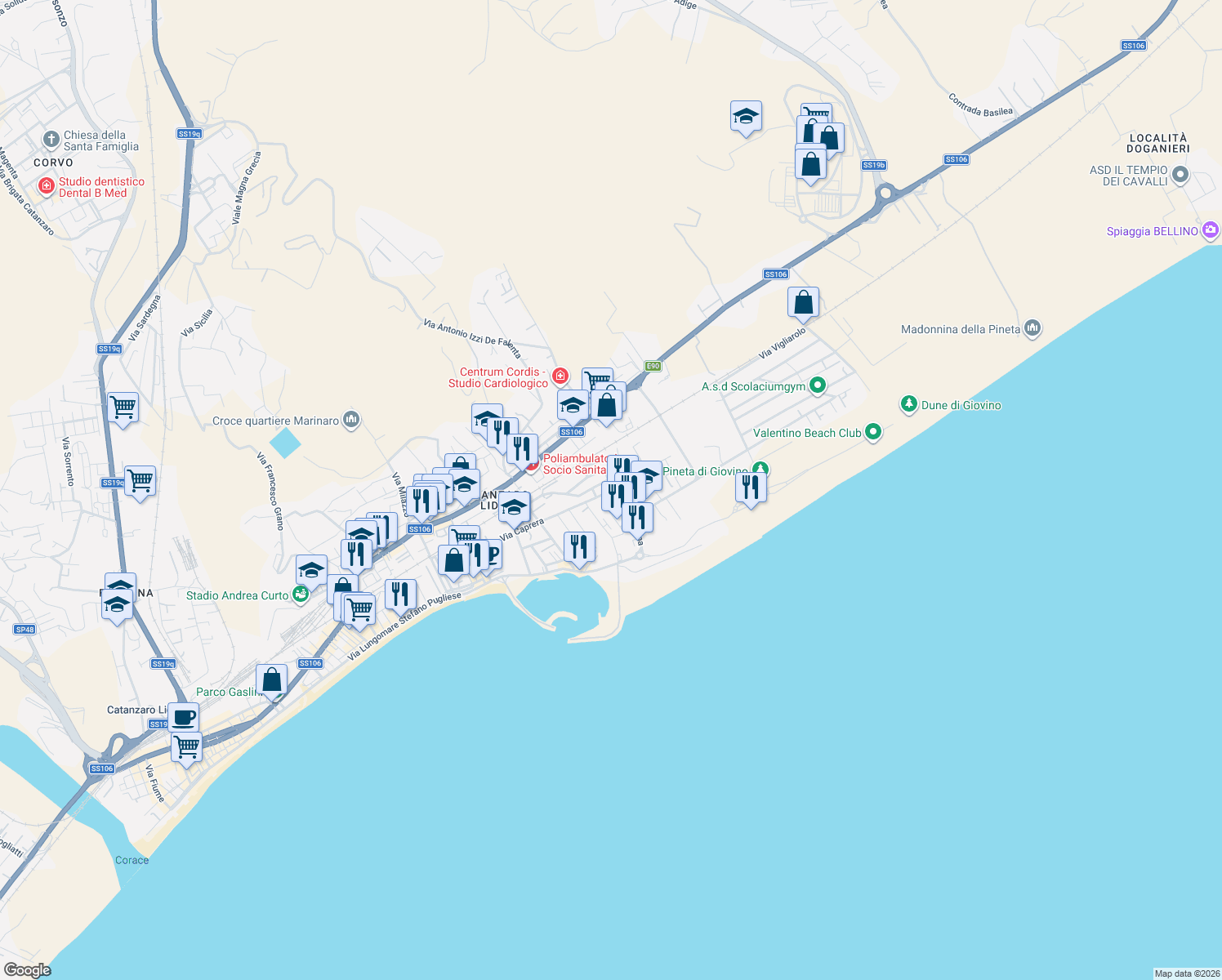The height and width of the screenshot is (980, 1222).
Task: Select the Corace river label
Action: coord(132,860)
